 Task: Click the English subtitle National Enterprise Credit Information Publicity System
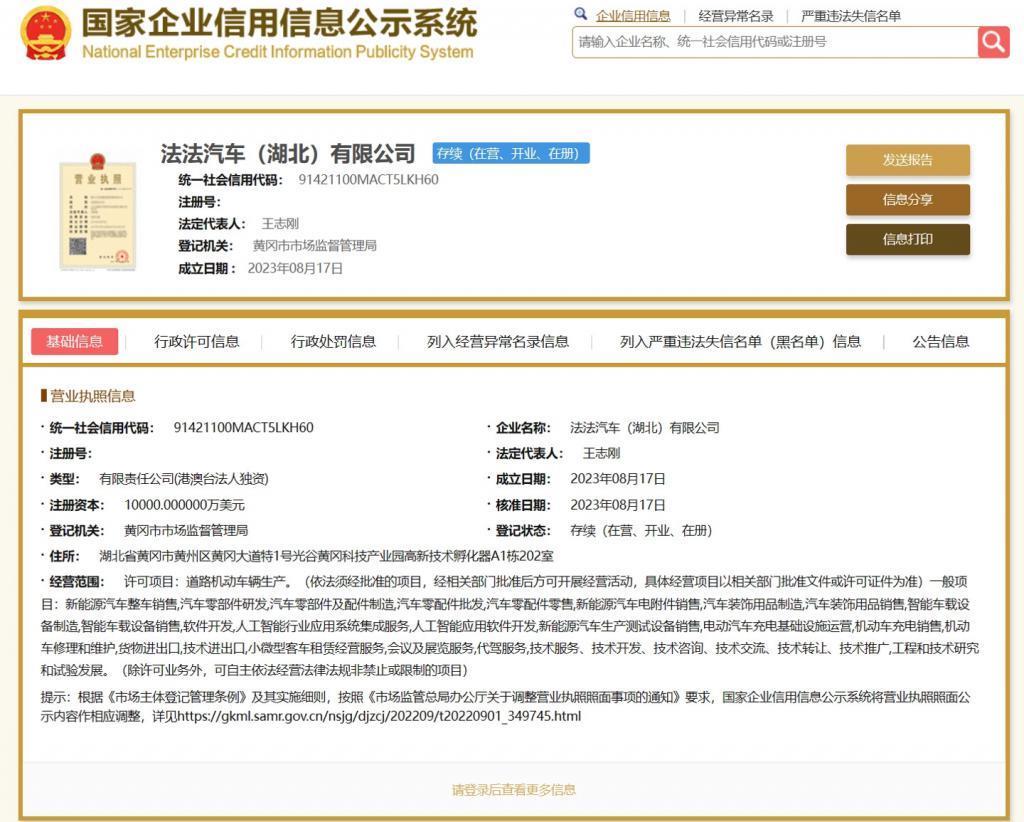tap(278, 52)
